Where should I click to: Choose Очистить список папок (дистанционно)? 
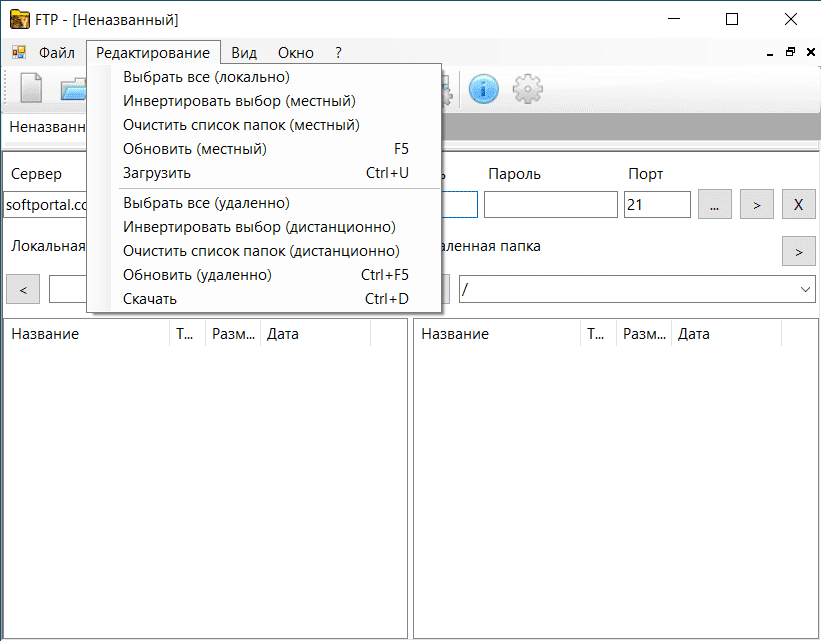(264, 251)
